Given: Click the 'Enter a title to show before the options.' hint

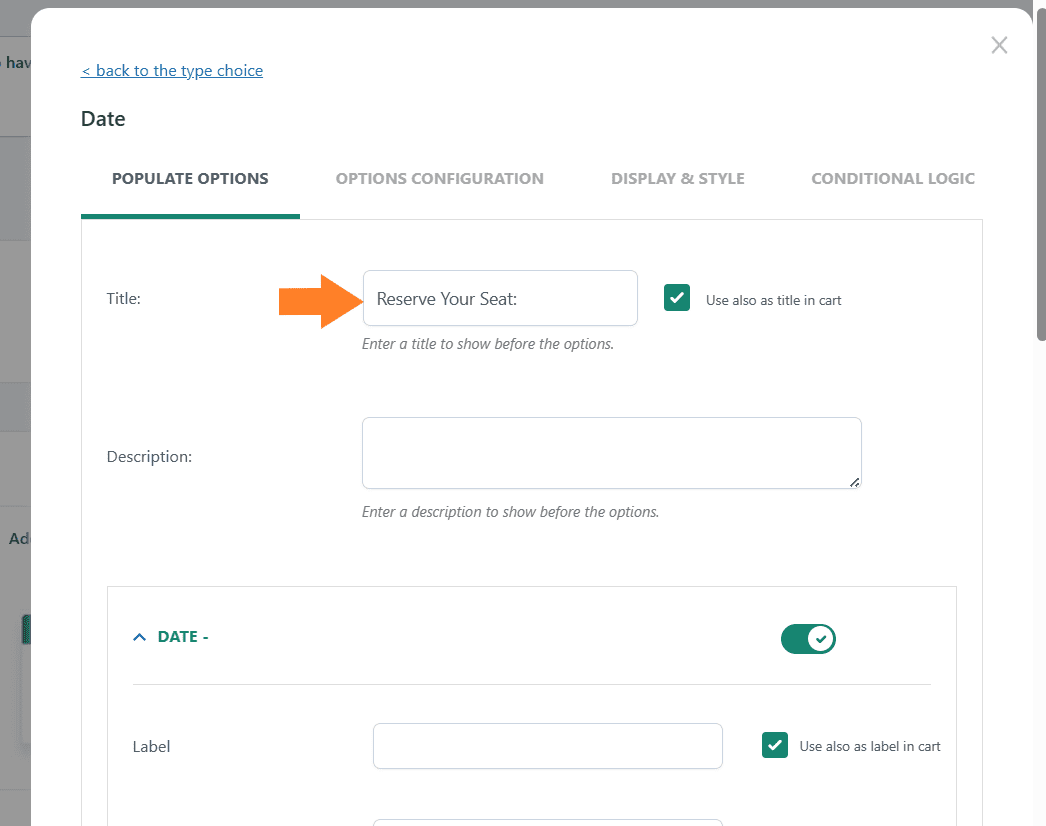Looking at the screenshot, I should 488,344.
